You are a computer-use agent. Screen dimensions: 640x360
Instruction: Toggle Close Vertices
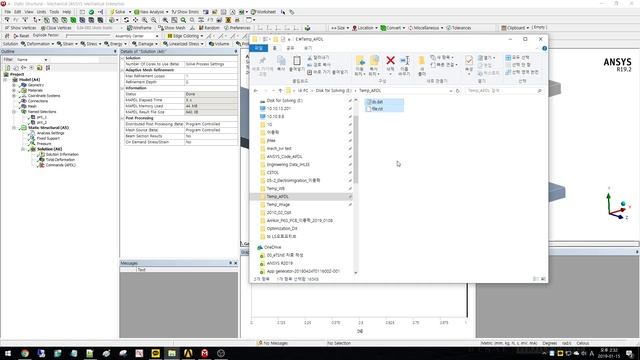tap(56, 28)
